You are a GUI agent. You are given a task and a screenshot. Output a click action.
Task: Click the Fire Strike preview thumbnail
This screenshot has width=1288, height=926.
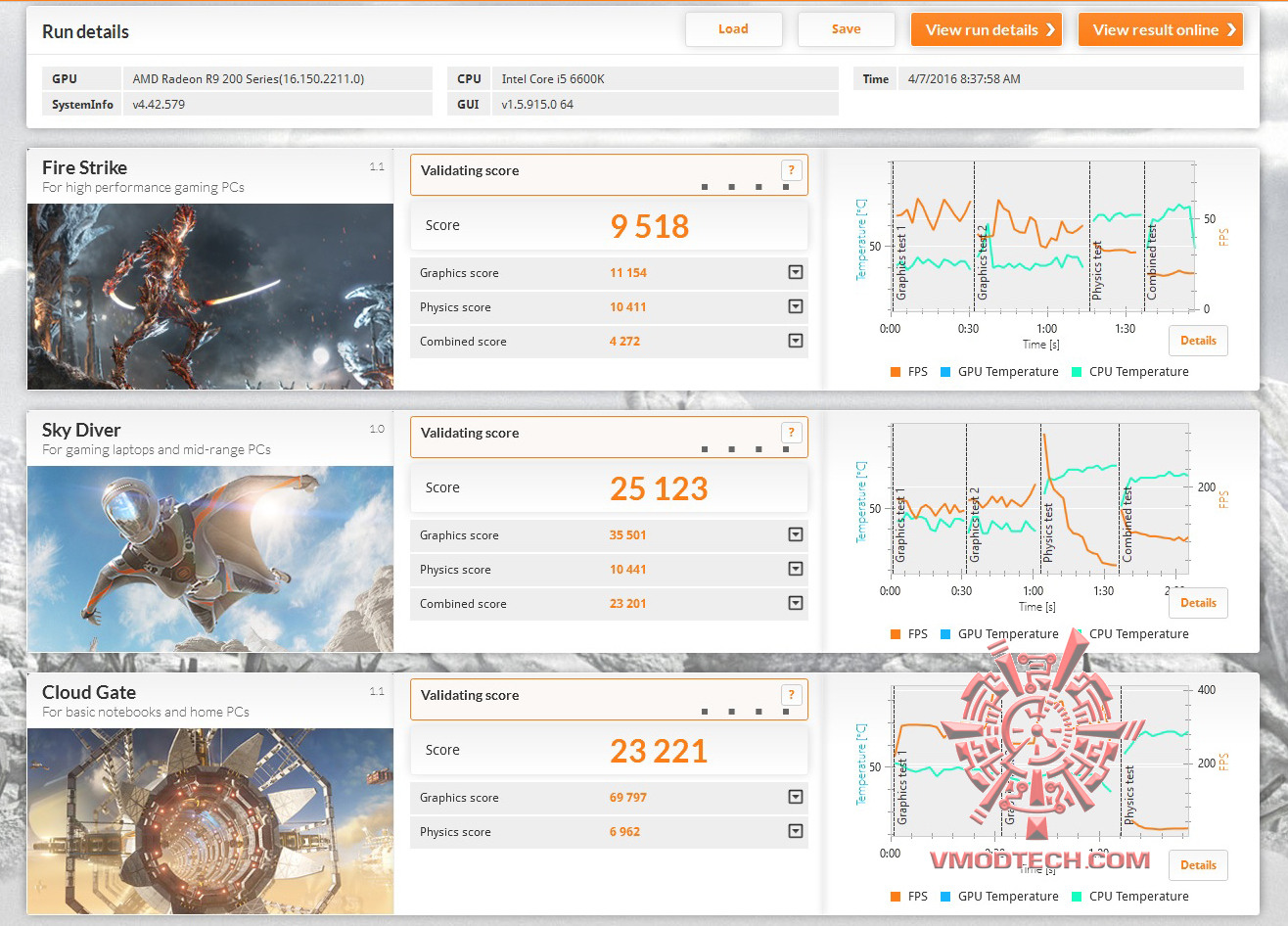(210, 297)
